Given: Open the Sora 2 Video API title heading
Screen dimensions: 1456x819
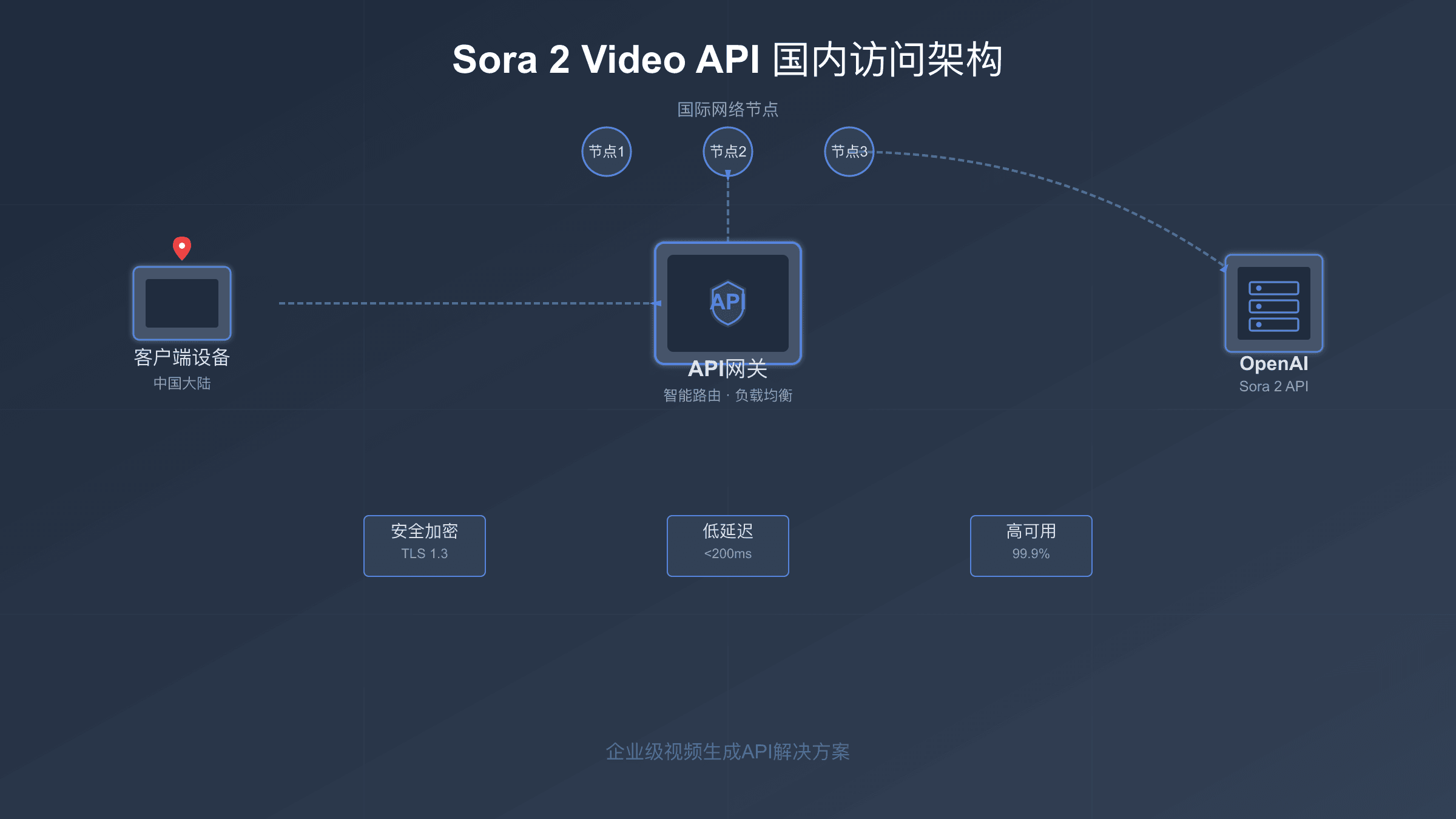Looking at the screenshot, I should pos(728,61).
